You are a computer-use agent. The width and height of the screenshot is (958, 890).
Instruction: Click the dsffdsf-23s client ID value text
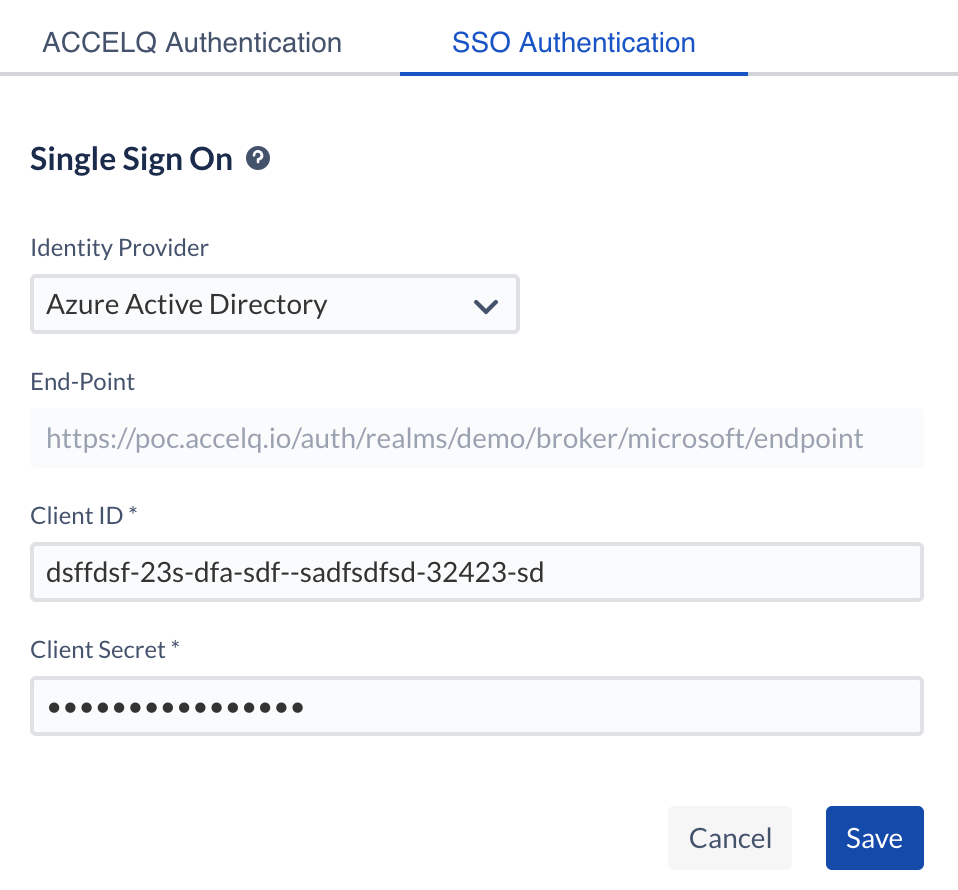click(x=295, y=572)
